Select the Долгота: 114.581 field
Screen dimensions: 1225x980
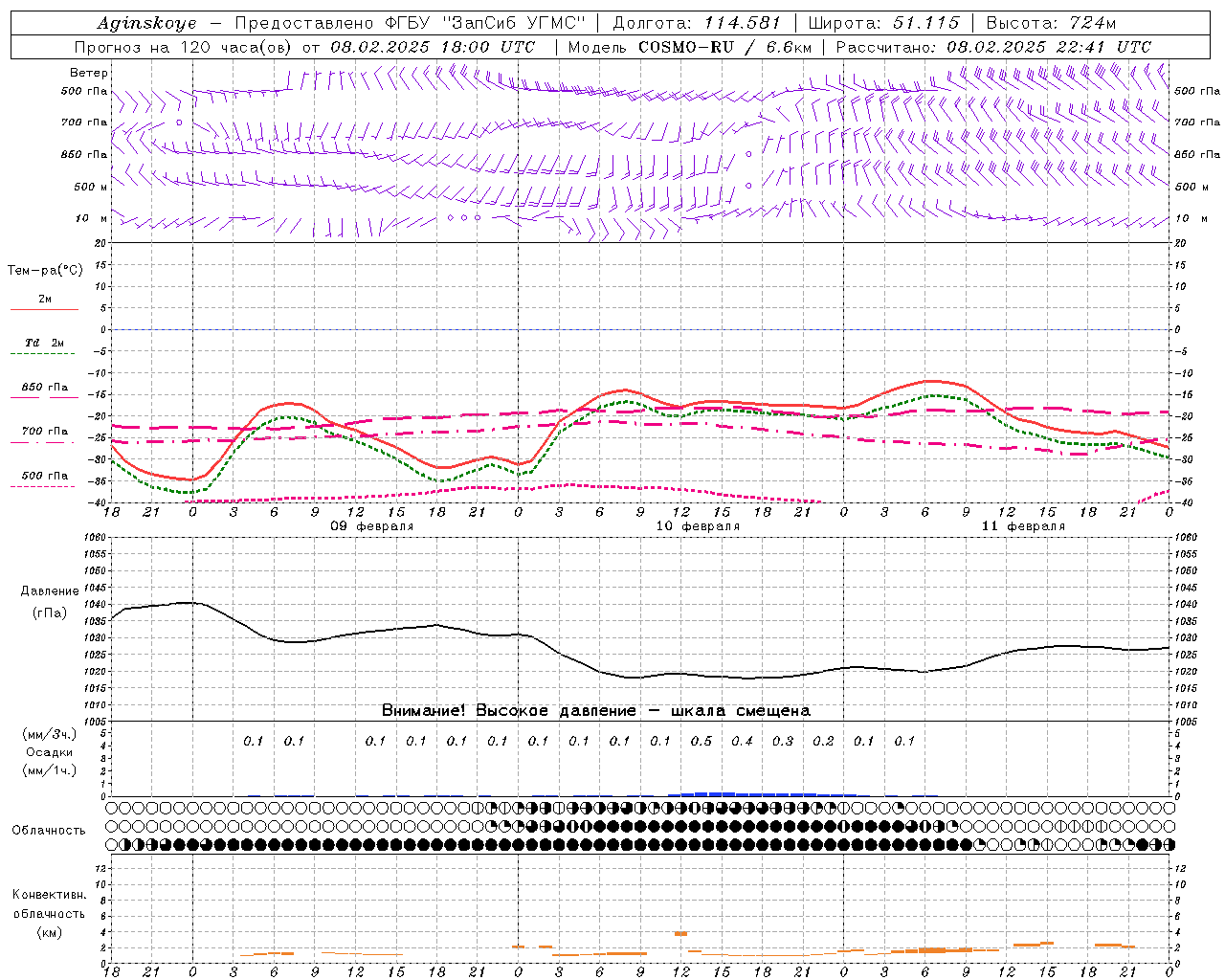(x=697, y=23)
